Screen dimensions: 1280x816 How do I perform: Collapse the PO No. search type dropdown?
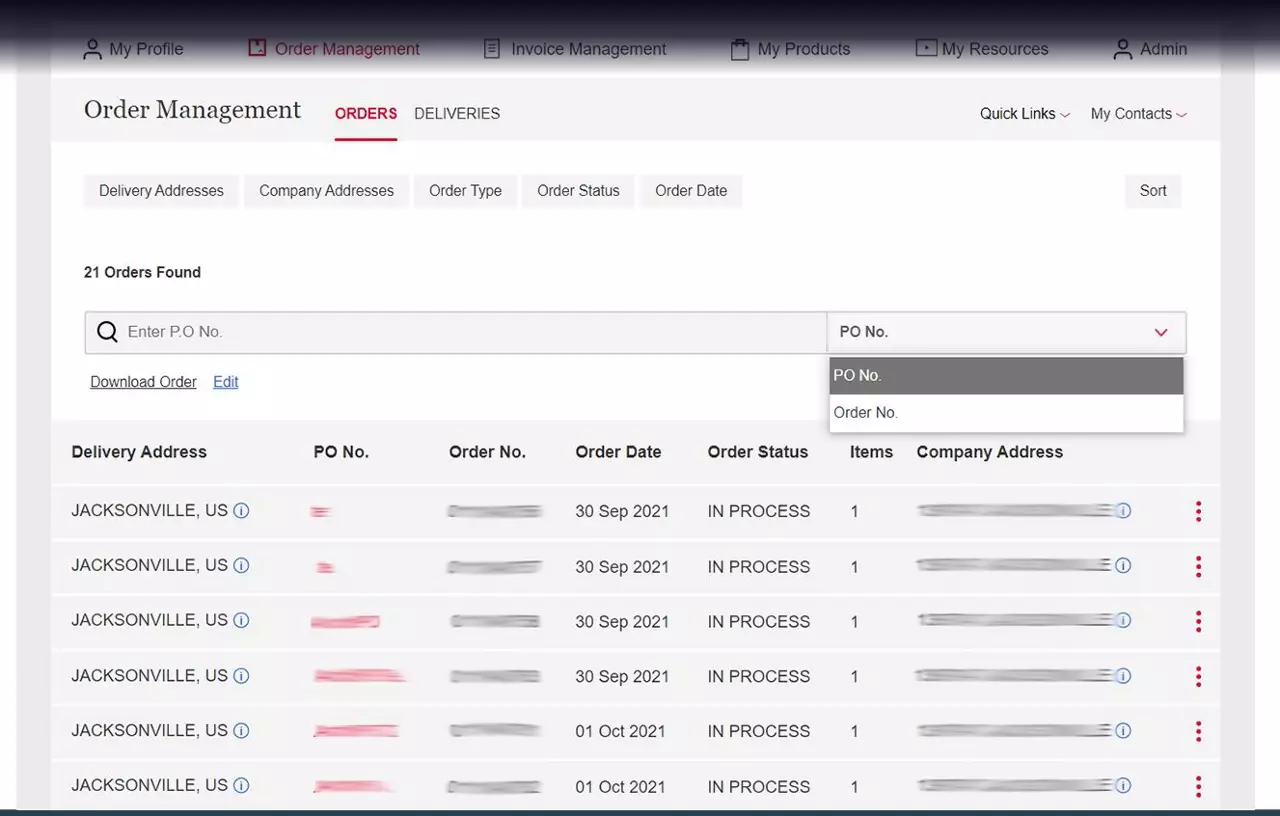click(1160, 332)
